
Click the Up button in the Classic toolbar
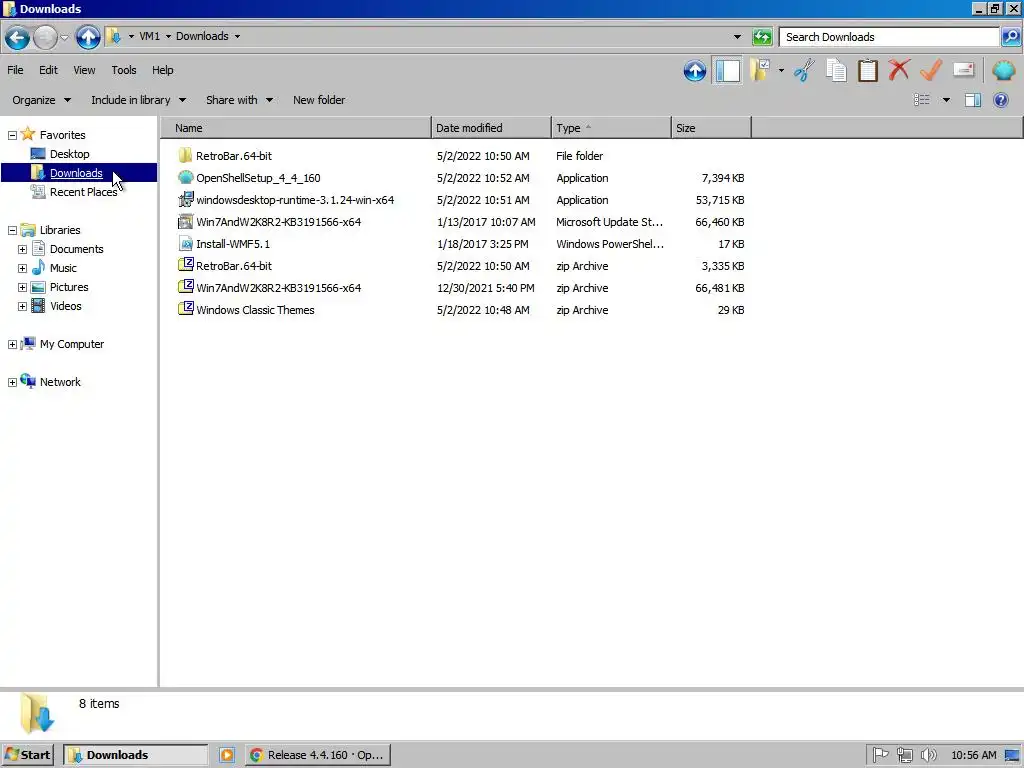[695, 71]
